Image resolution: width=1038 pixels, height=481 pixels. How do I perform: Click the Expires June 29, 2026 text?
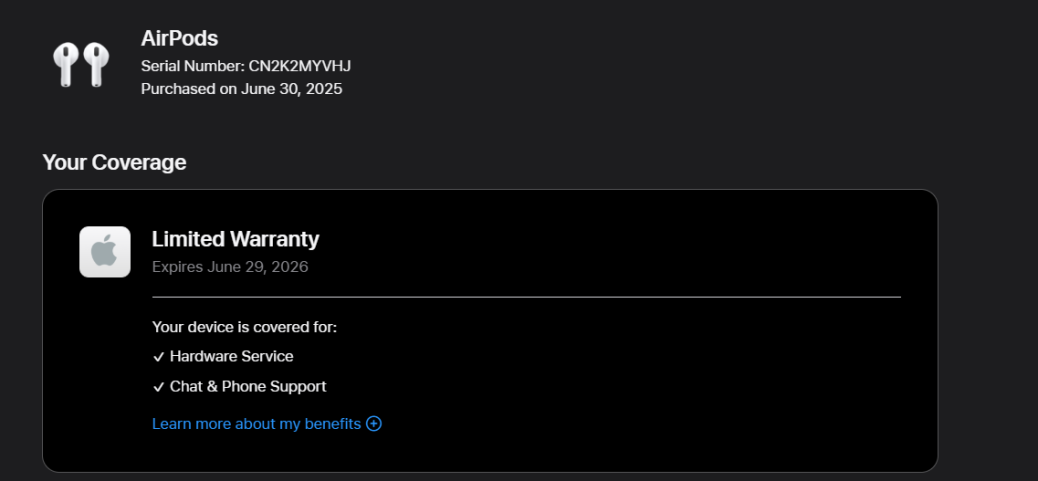(230, 267)
